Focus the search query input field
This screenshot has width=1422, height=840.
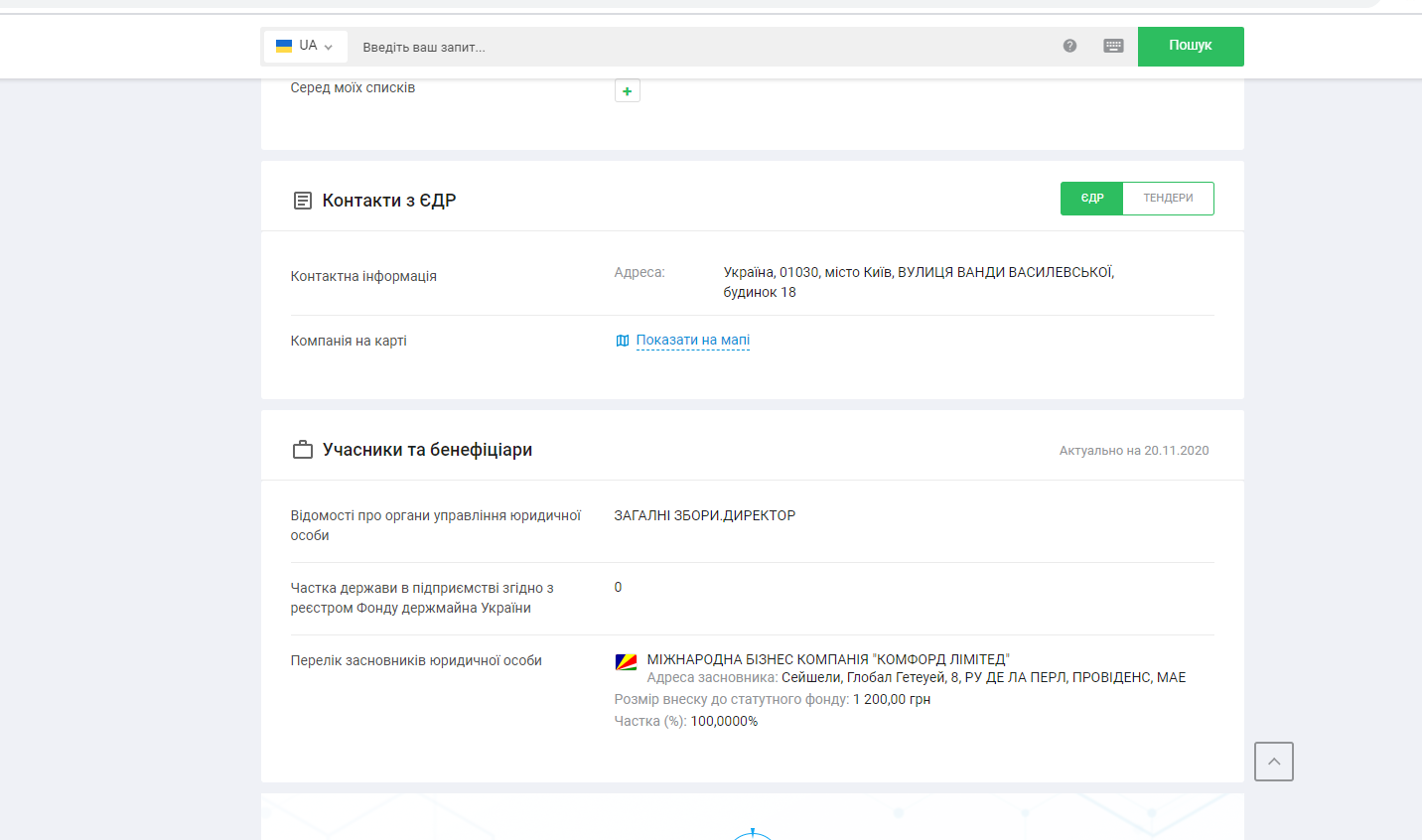pos(700,47)
